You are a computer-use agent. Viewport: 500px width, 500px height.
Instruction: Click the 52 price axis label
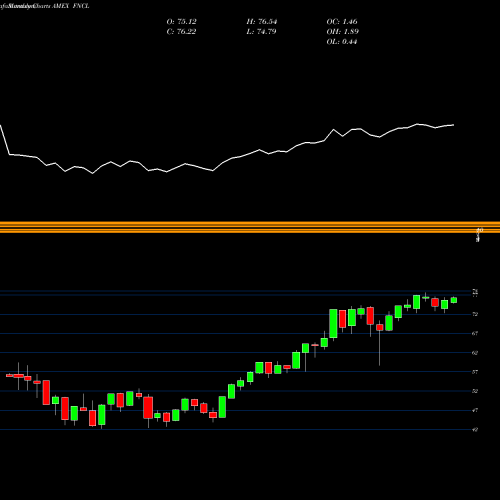pos(475,391)
